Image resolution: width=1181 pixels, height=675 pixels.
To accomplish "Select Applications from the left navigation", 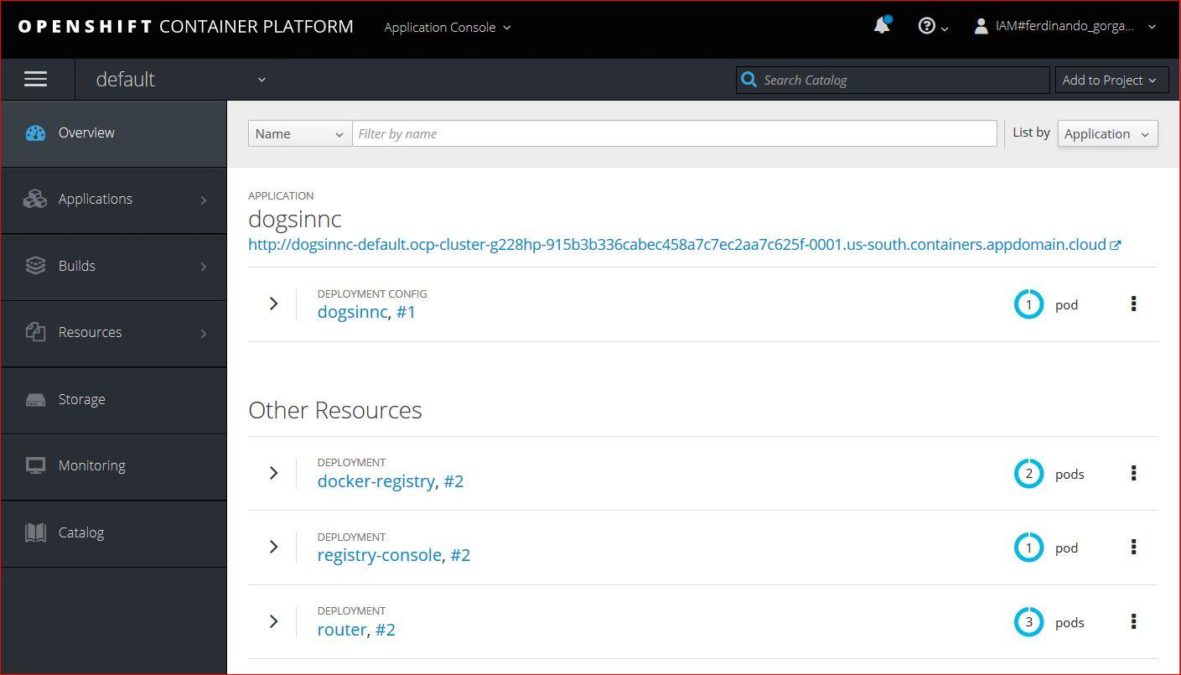I will tap(95, 199).
